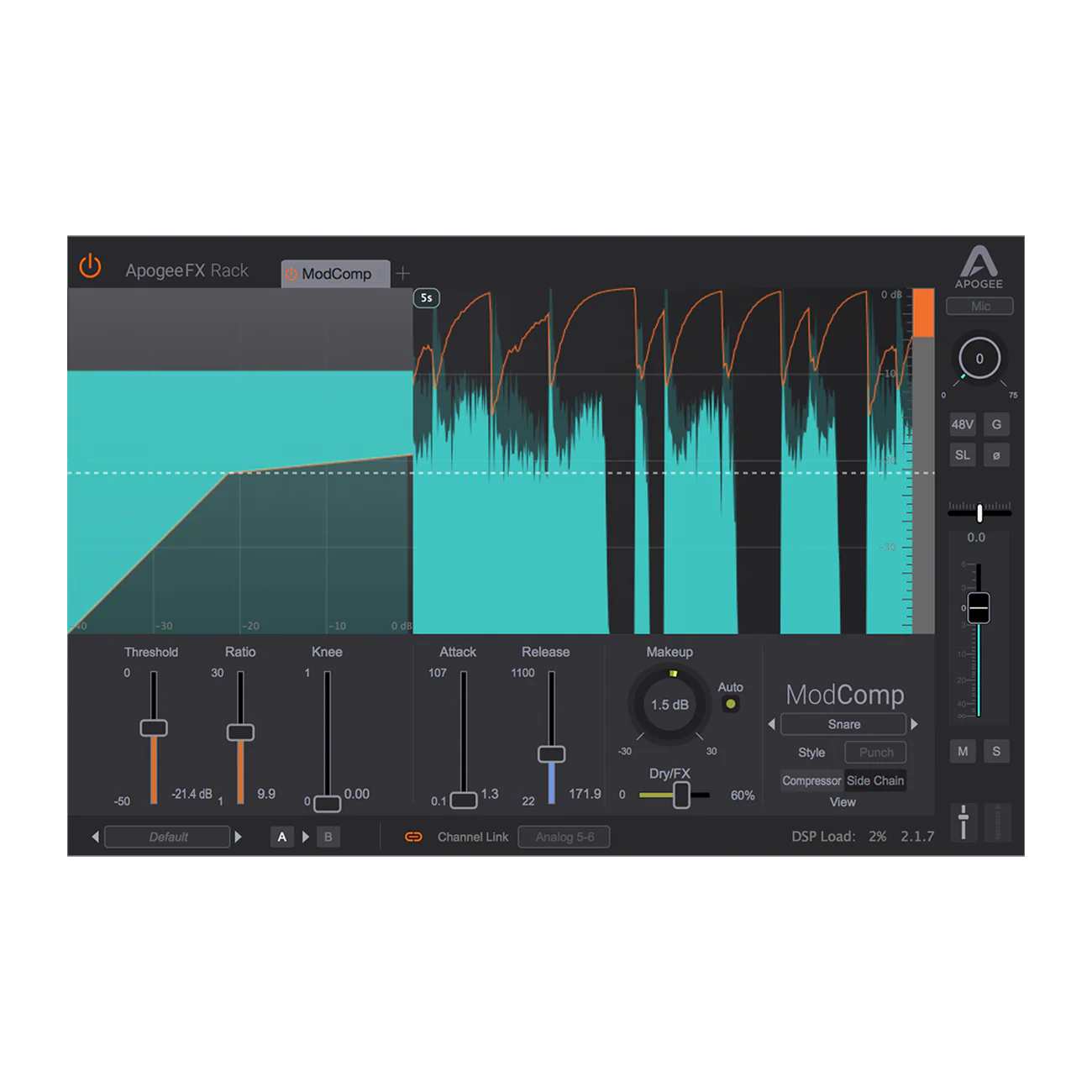
Task: Add a new plugin with plus icon
Action: tap(403, 273)
